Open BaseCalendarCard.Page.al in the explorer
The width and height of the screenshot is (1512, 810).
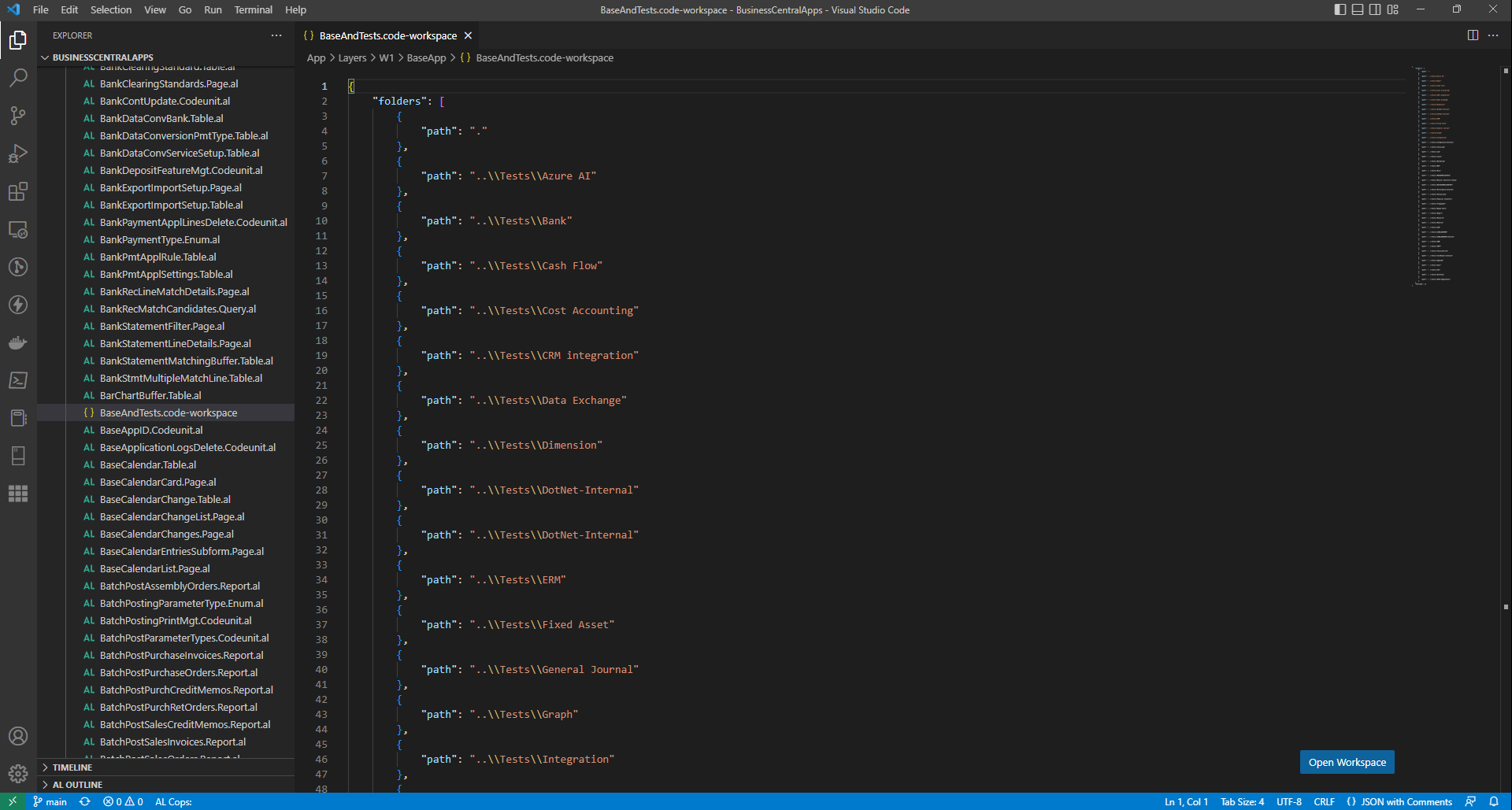157,482
